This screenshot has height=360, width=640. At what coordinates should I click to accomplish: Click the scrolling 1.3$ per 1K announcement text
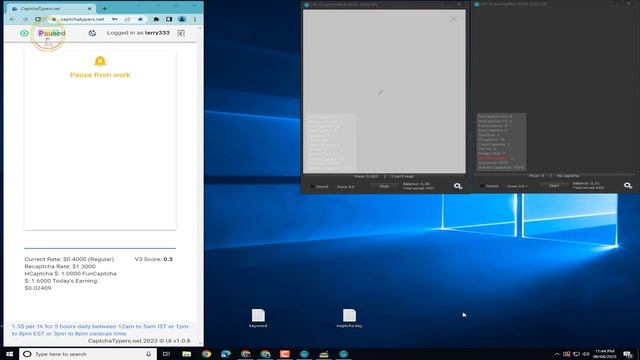pyautogui.click(x=100, y=330)
